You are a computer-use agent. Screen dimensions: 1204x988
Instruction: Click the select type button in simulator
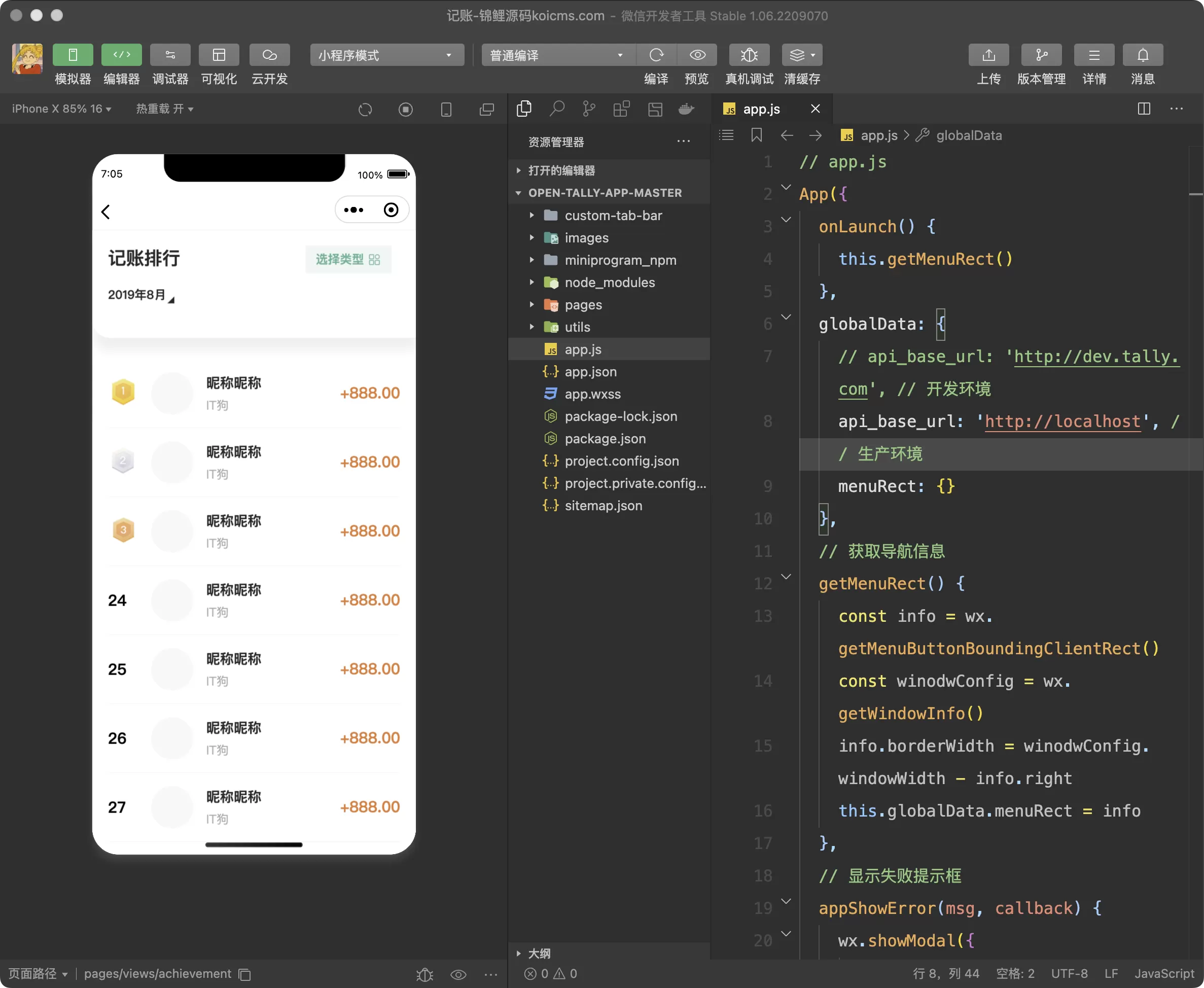coord(348,260)
